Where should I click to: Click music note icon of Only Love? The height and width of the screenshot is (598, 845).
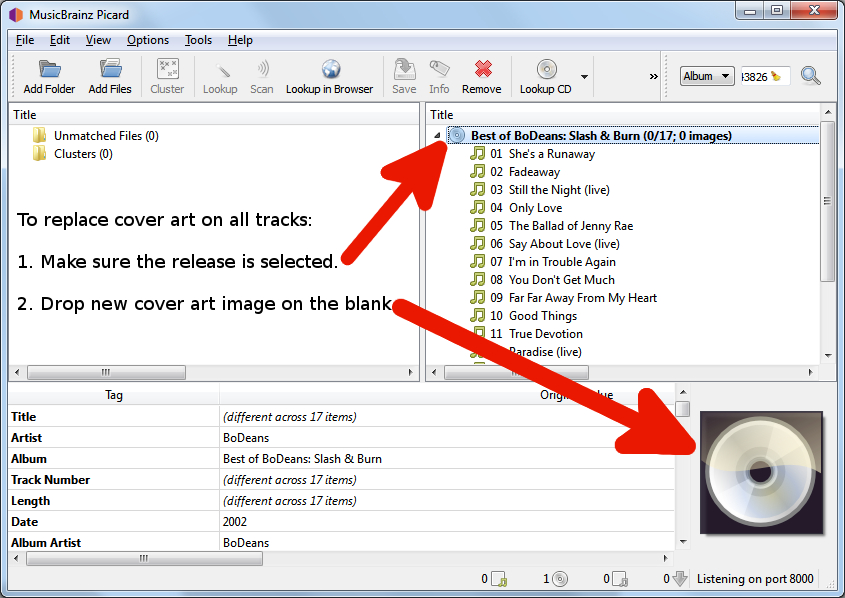[477, 207]
